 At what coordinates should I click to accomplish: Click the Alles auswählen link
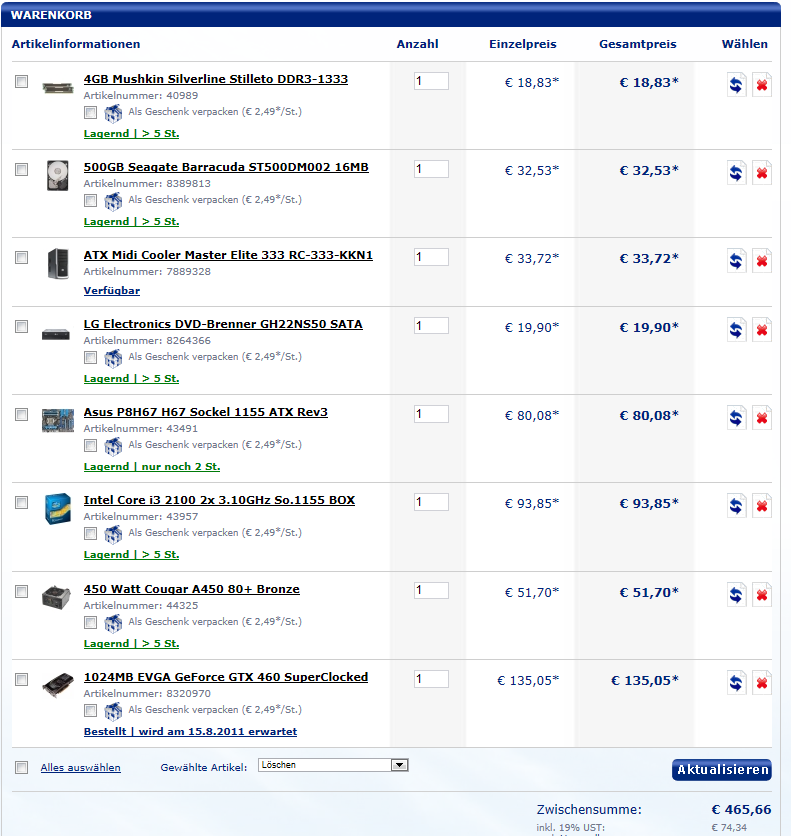[80, 767]
